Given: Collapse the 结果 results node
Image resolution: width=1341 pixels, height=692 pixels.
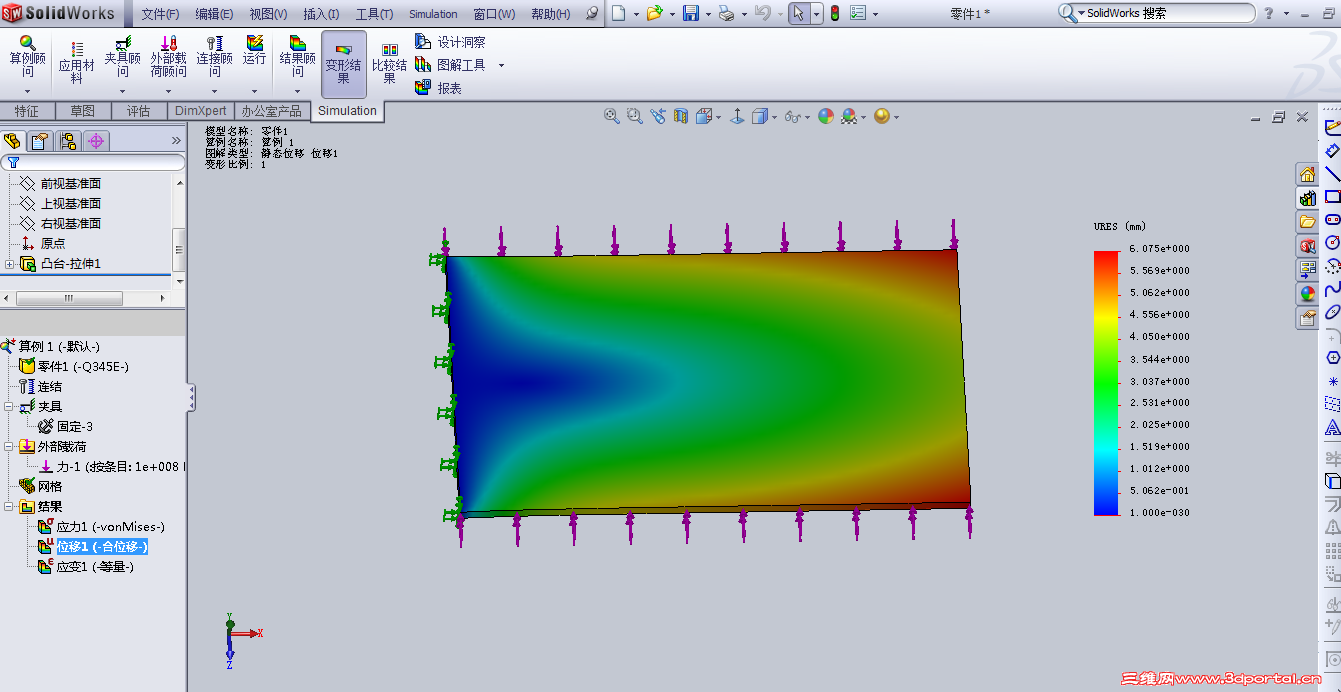Looking at the screenshot, I should pyautogui.click(x=9, y=507).
